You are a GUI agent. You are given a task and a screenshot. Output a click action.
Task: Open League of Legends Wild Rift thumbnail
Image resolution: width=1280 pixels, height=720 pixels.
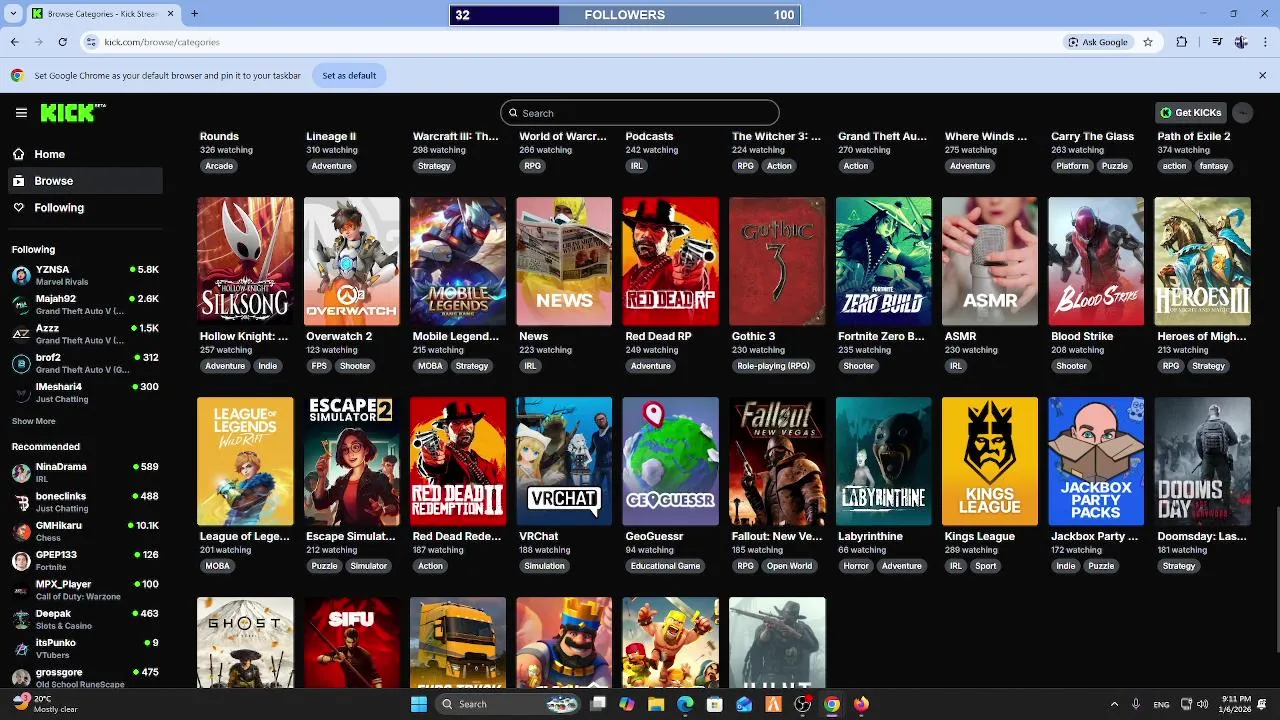coord(245,461)
